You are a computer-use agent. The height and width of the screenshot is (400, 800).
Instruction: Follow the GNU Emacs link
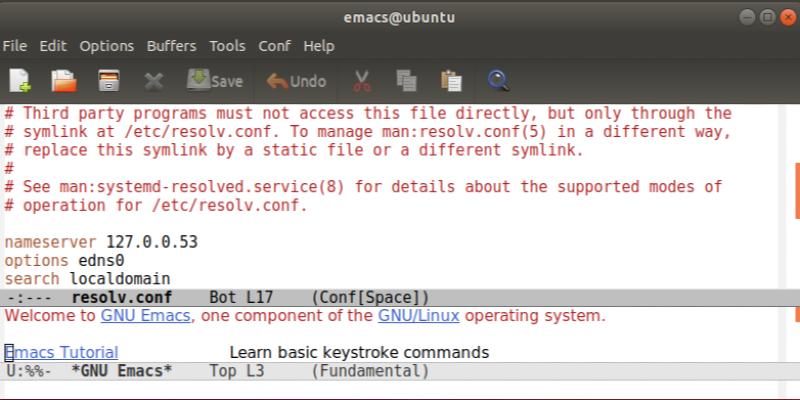click(x=146, y=316)
